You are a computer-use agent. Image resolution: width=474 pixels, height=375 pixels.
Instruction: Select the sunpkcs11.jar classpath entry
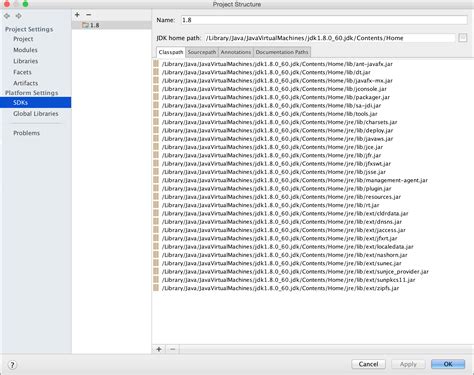point(289,280)
